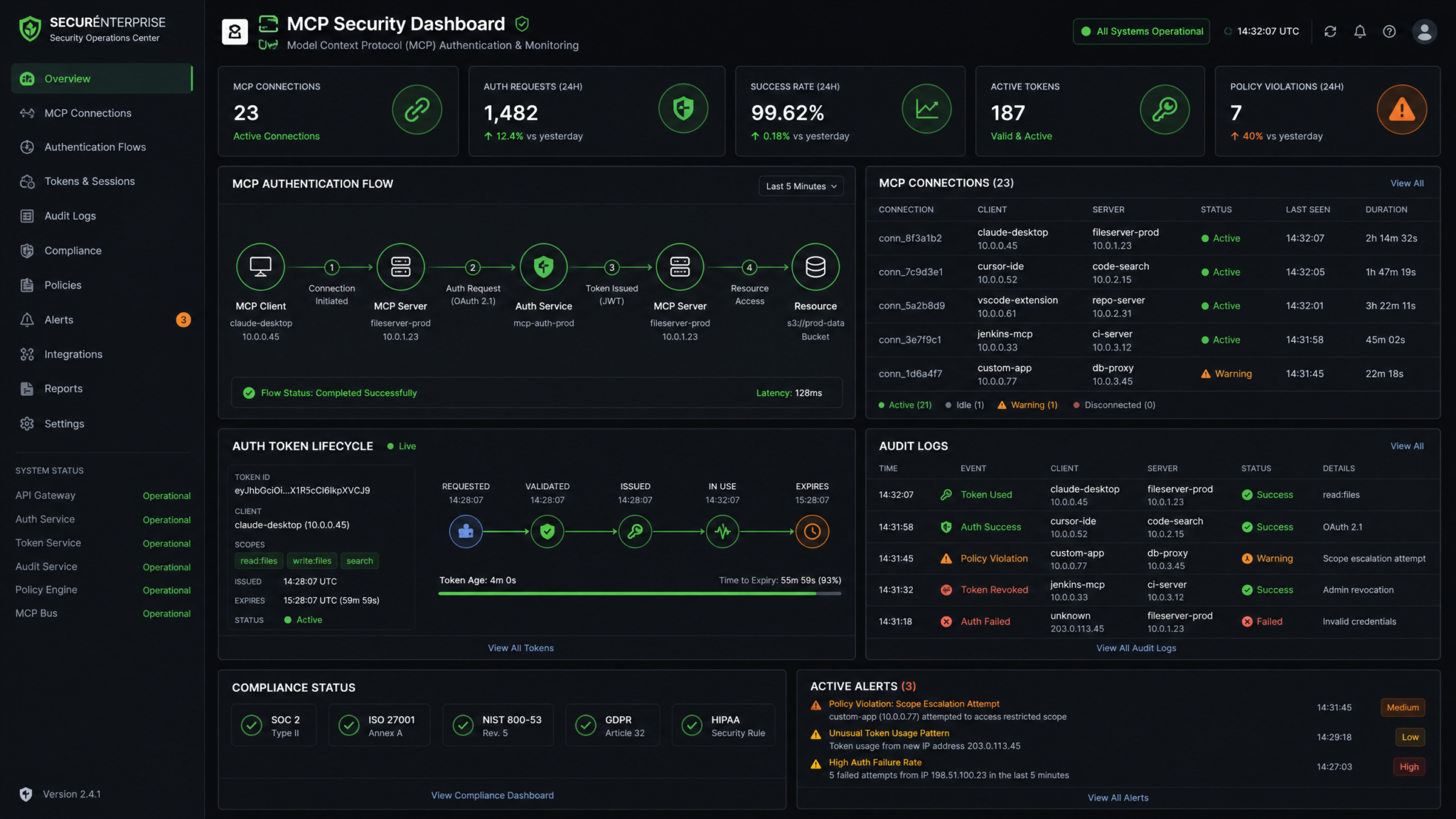Click the Active (21) status filter
The image size is (1456, 819).
click(x=904, y=405)
